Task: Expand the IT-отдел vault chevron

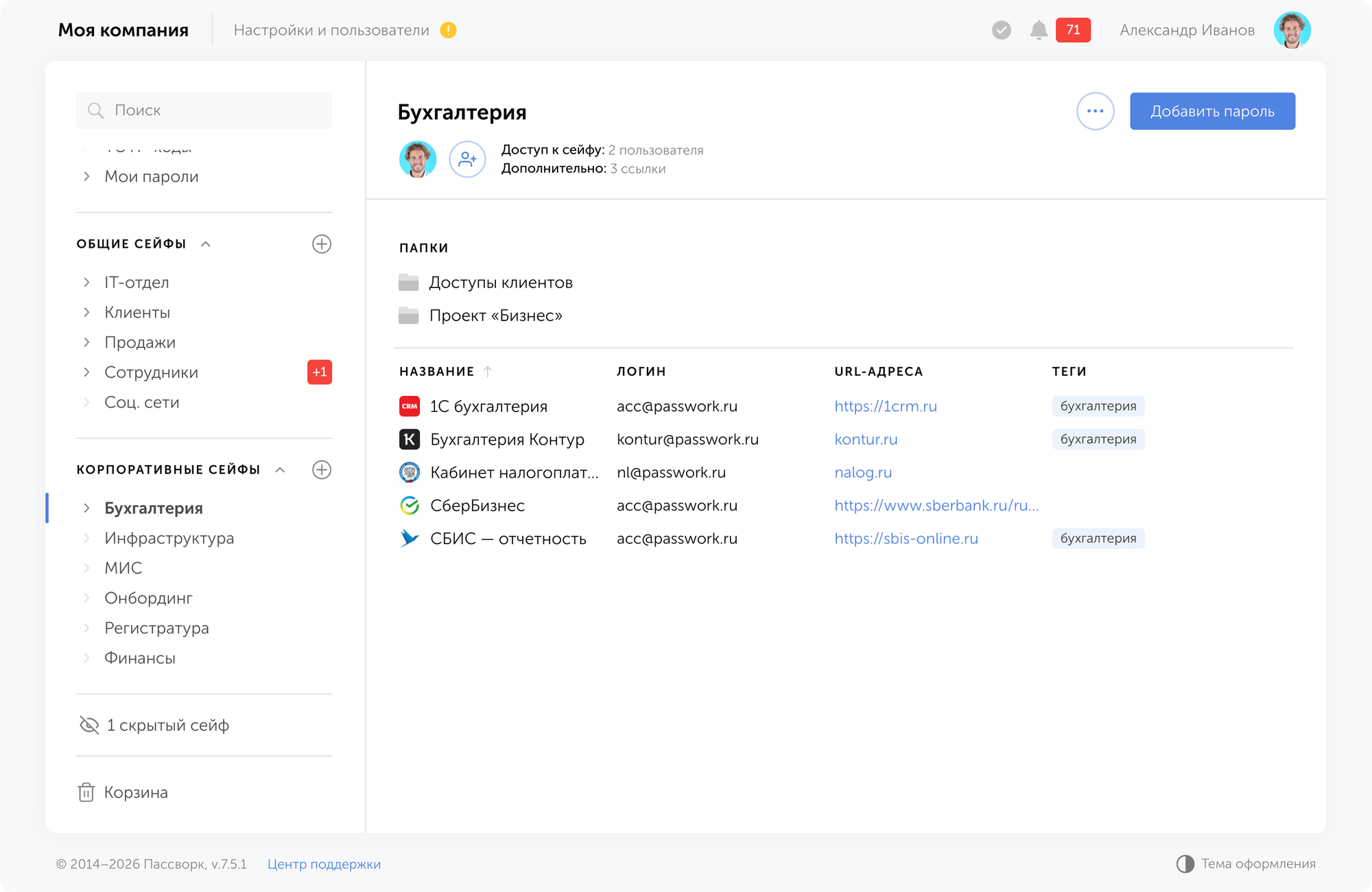Action: pos(86,282)
